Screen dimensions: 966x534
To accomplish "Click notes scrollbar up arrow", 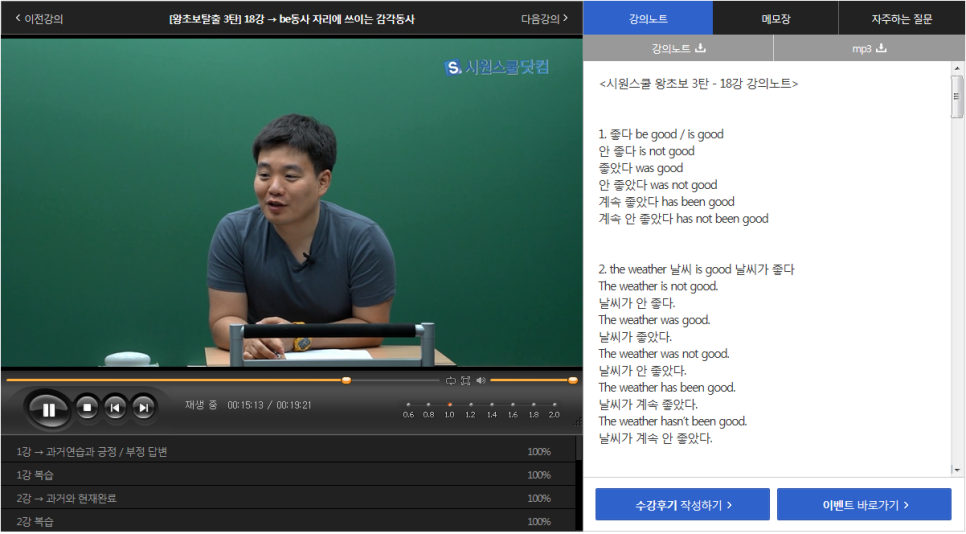I will (x=957, y=68).
